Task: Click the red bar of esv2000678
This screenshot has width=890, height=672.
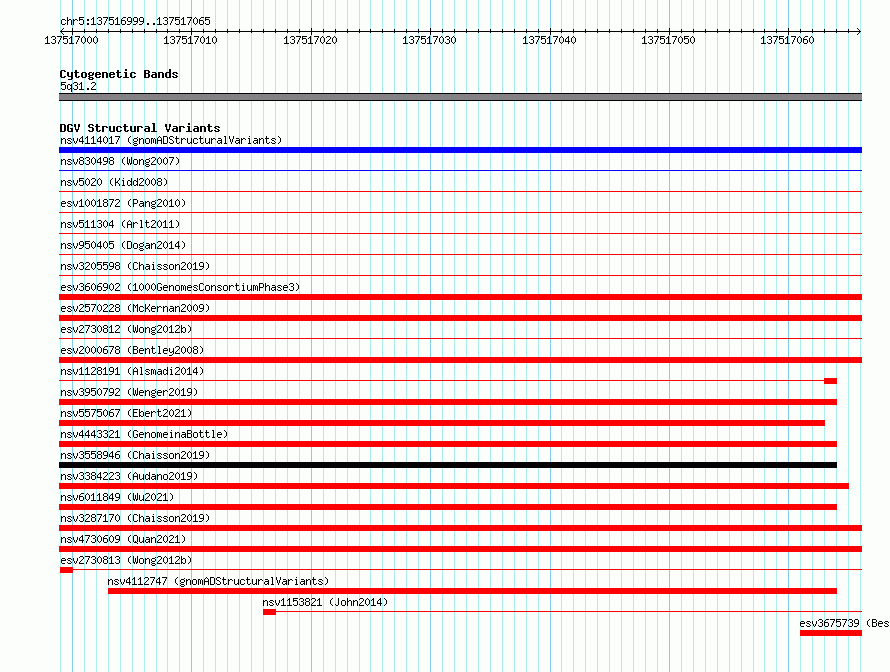Action: pyautogui.click(x=460, y=360)
